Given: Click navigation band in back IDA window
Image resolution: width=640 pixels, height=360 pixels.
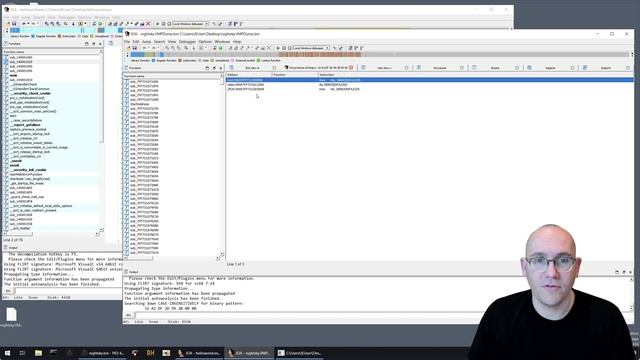Looking at the screenshot, I should (65, 30).
